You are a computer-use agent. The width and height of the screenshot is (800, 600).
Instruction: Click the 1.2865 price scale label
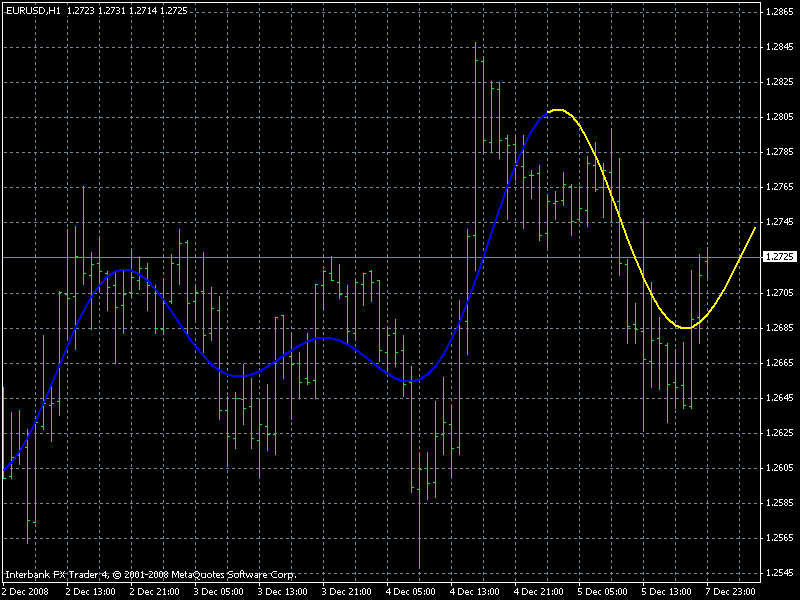tap(780, 12)
